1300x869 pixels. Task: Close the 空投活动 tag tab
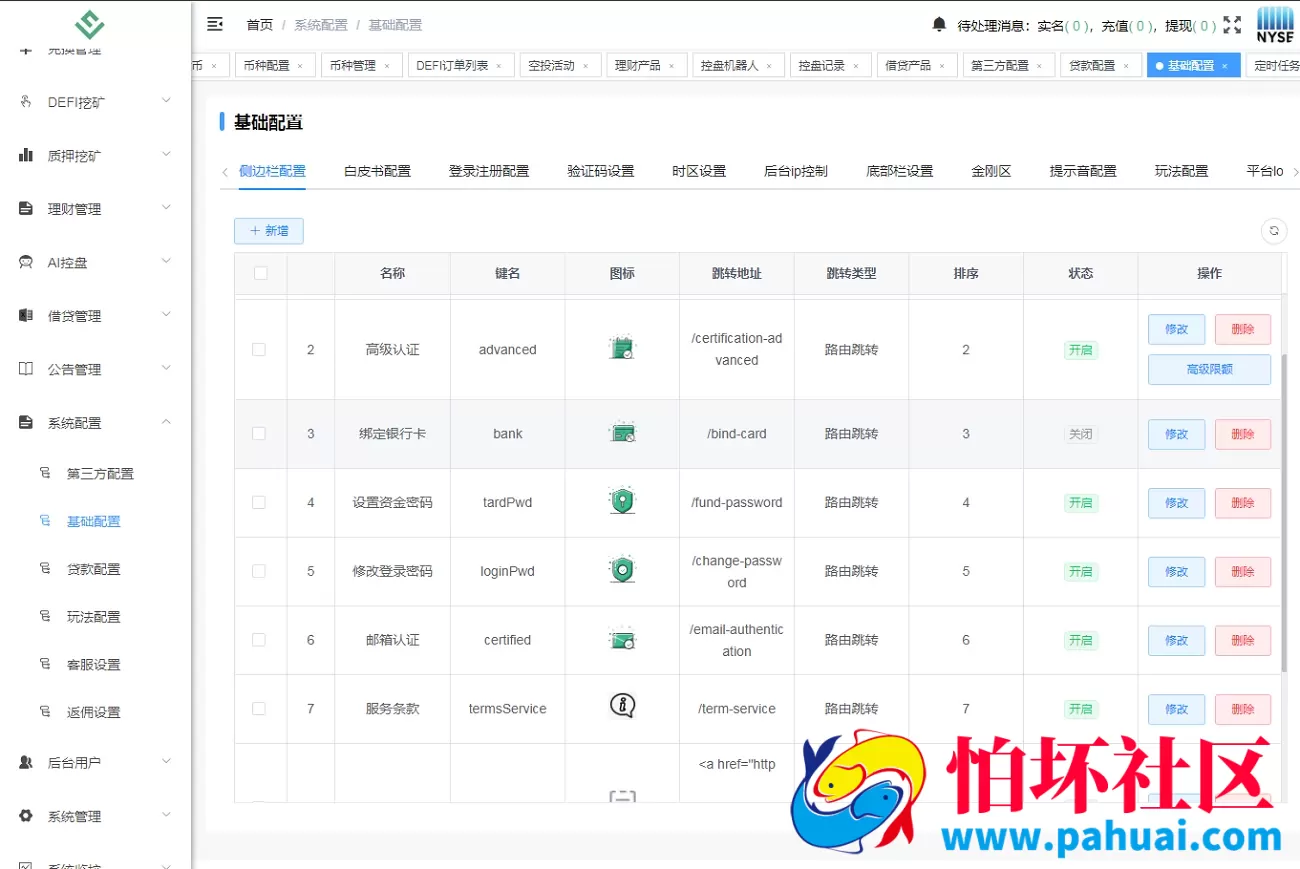pyautogui.click(x=585, y=66)
